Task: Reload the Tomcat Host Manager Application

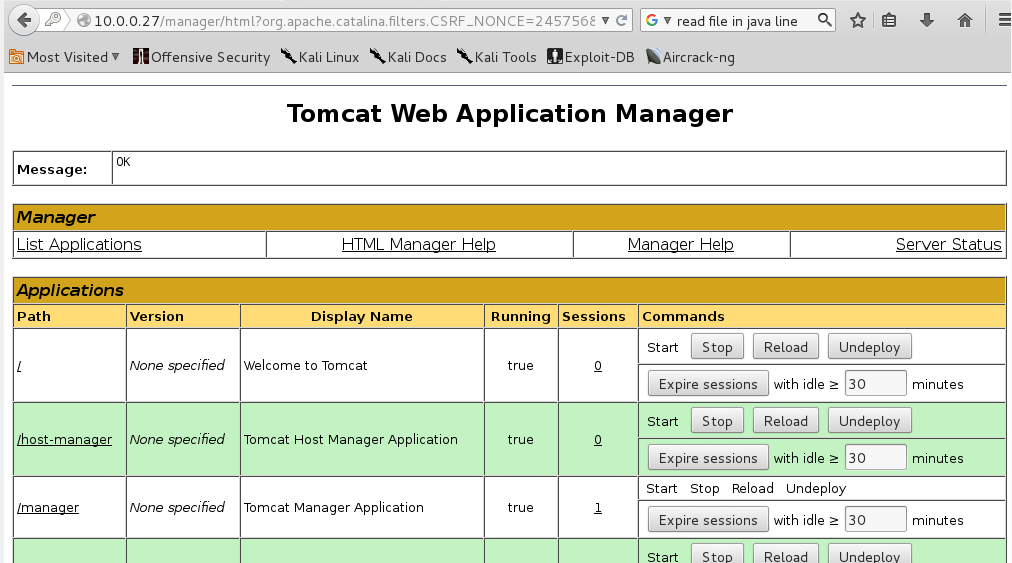Action: click(785, 421)
